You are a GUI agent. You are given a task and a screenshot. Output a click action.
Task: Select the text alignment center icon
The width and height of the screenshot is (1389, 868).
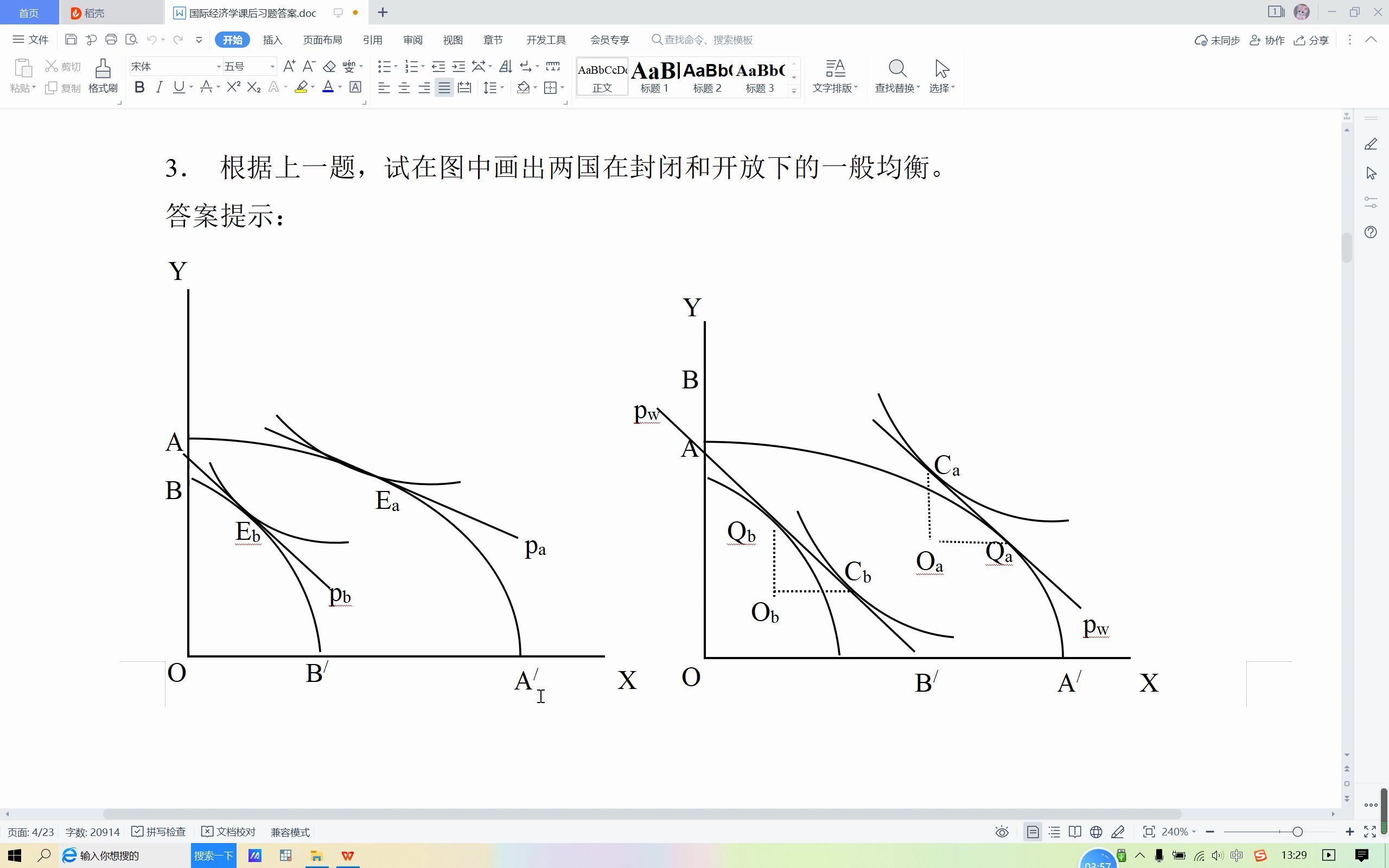[x=404, y=88]
